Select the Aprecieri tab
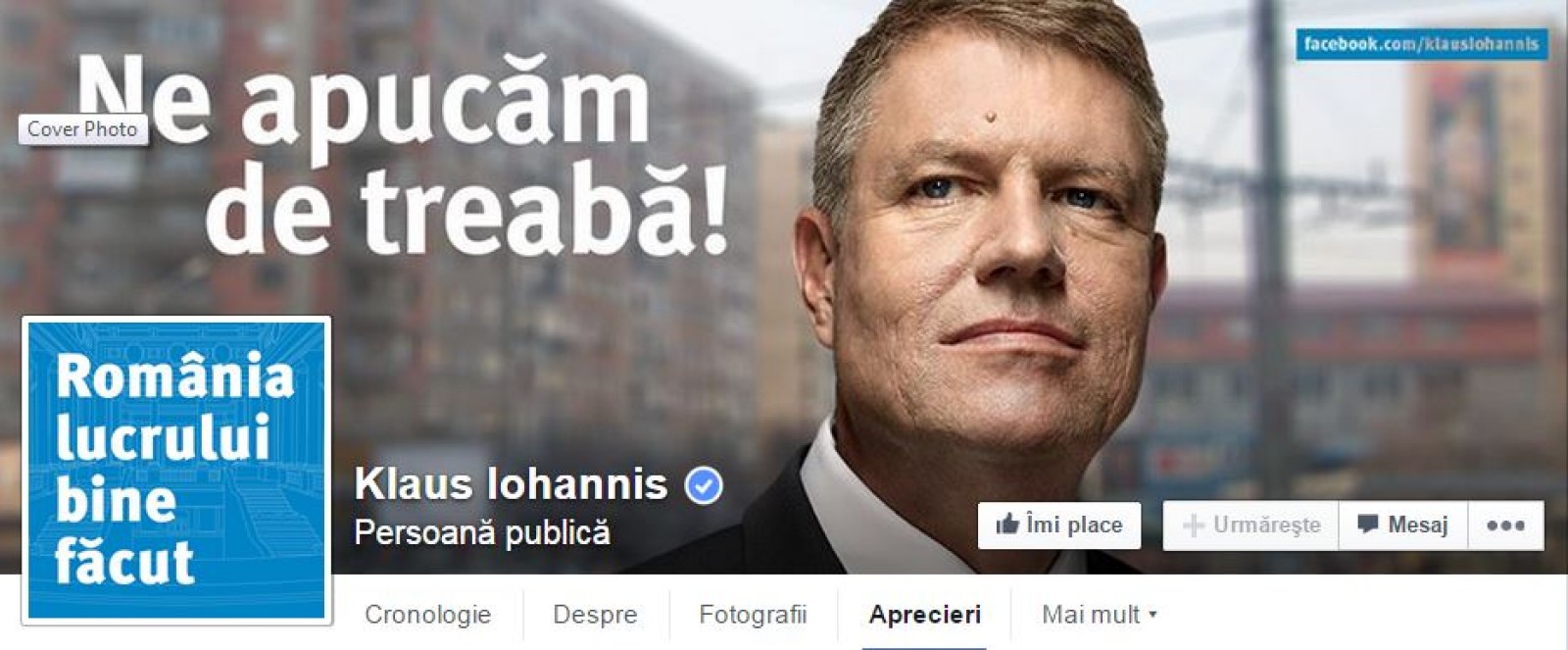The width and height of the screenshot is (1568, 650). coord(924,615)
